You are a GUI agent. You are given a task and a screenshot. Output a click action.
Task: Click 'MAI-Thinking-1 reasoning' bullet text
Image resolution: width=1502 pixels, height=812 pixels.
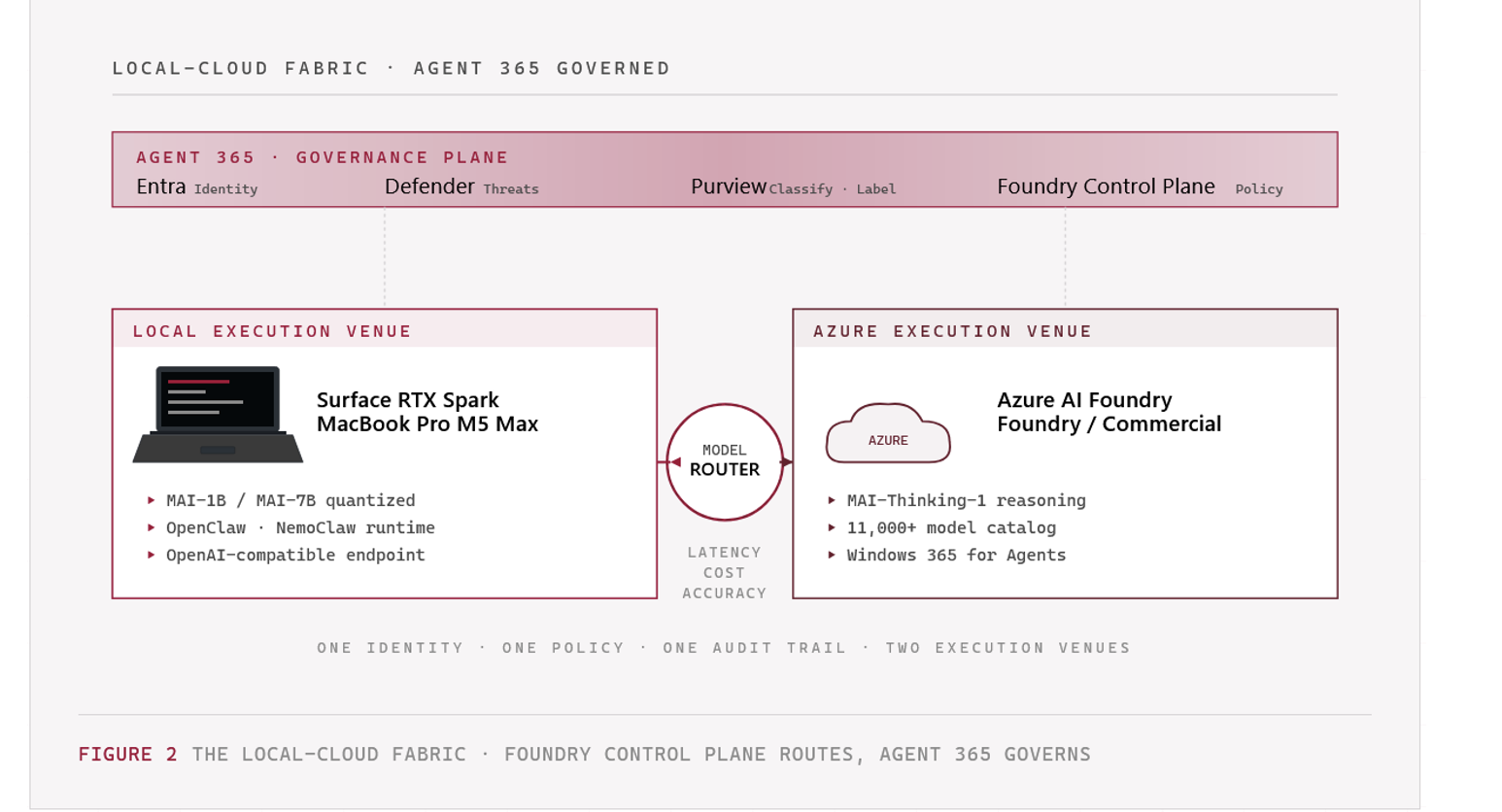click(x=967, y=500)
